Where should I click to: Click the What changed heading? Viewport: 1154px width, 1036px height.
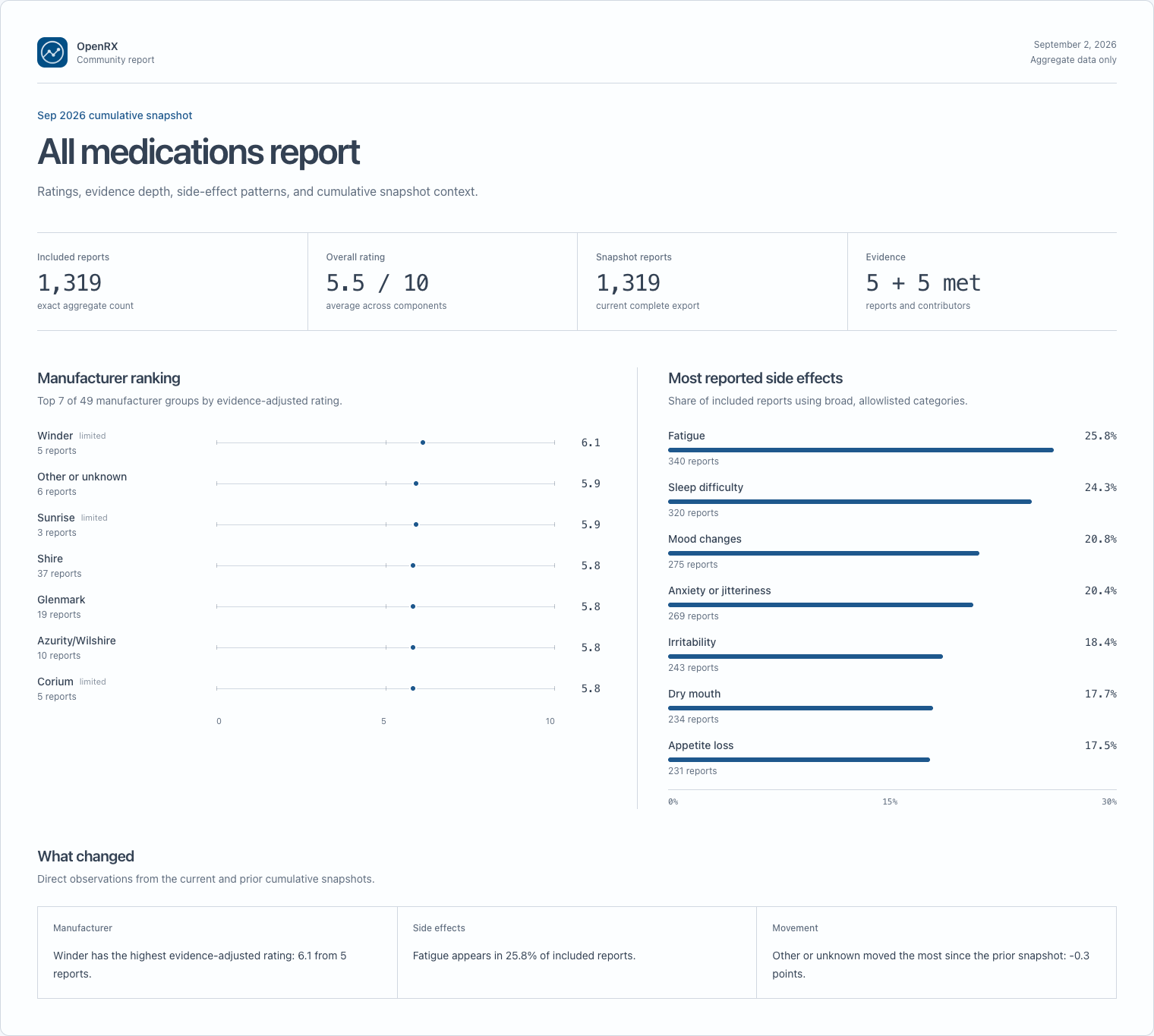click(x=86, y=856)
